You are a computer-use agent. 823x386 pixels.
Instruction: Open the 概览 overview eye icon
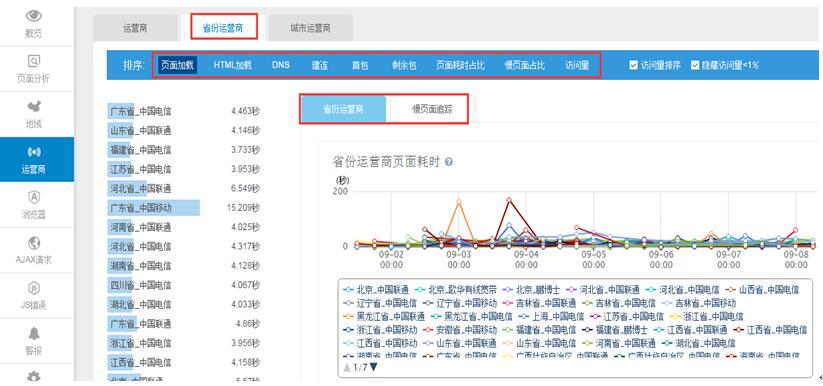(34, 16)
